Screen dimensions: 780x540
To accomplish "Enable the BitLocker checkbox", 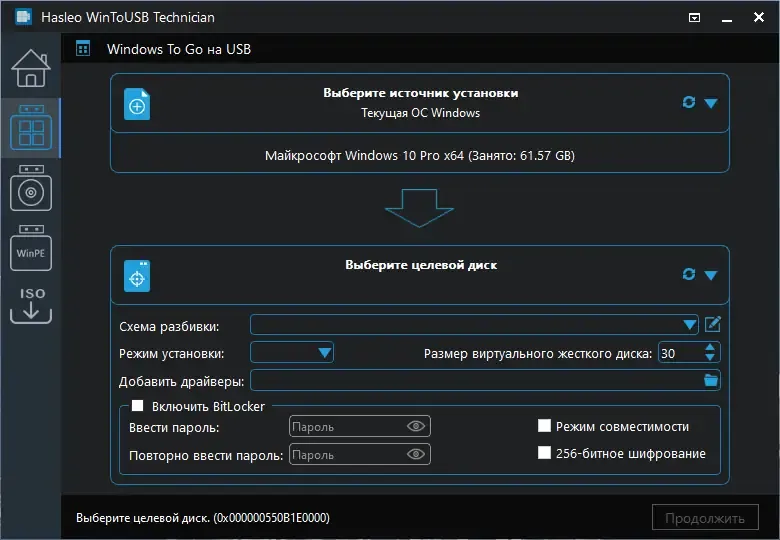I will point(138,406).
